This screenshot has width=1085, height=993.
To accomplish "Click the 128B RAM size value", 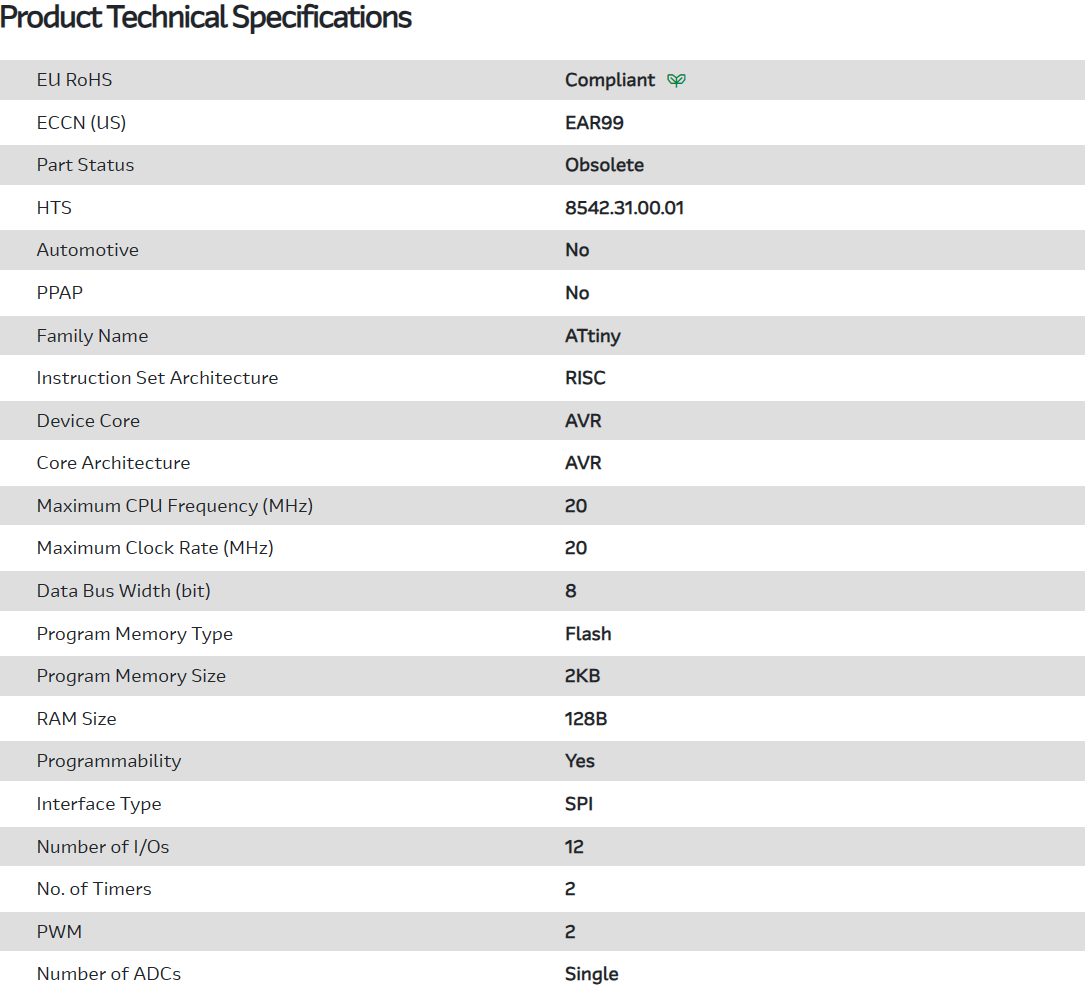I will [x=586, y=719].
